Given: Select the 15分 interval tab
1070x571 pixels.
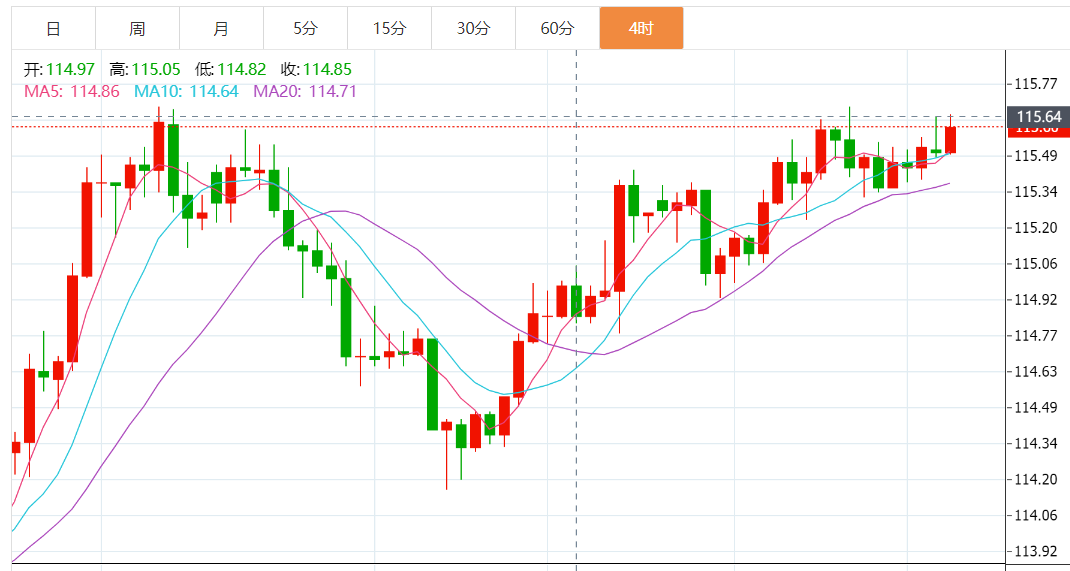Looking at the screenshot, I should click(389, 28).
